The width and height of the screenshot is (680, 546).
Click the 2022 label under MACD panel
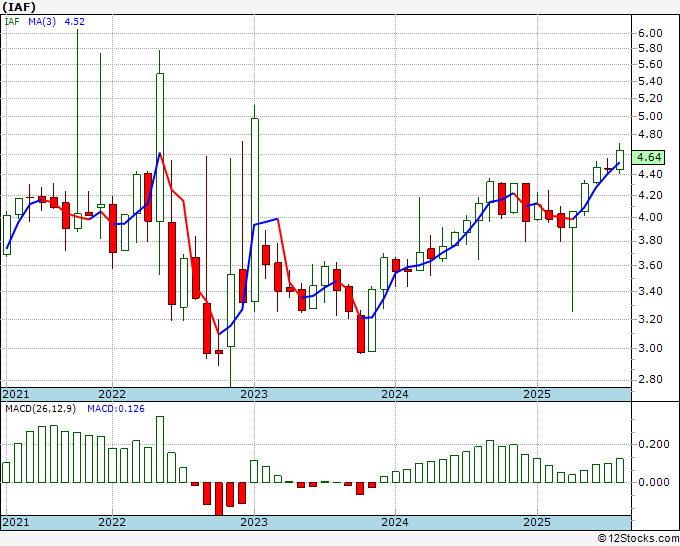tap(112, 522)
